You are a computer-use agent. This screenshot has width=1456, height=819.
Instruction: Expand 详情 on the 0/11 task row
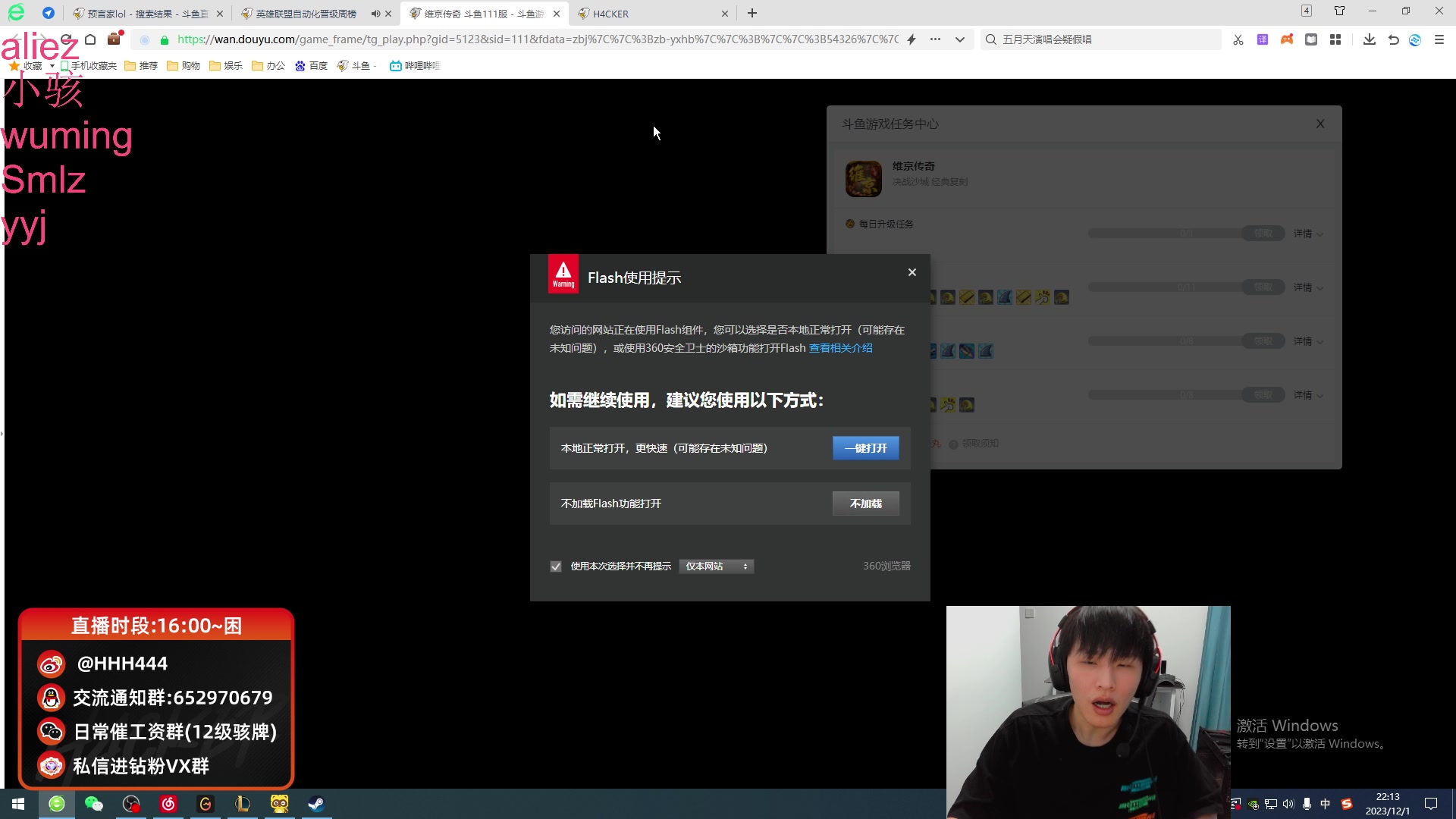(1308, 287)
